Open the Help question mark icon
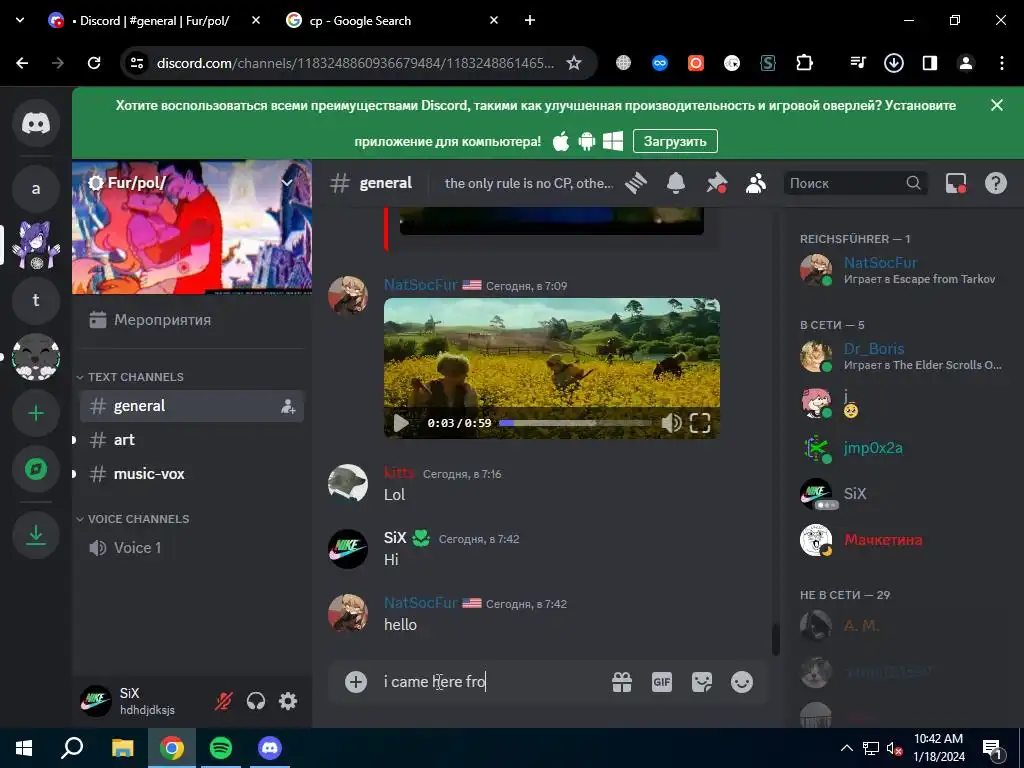The width and height of the screenshot is (1024, 768). tap(996, 184)
